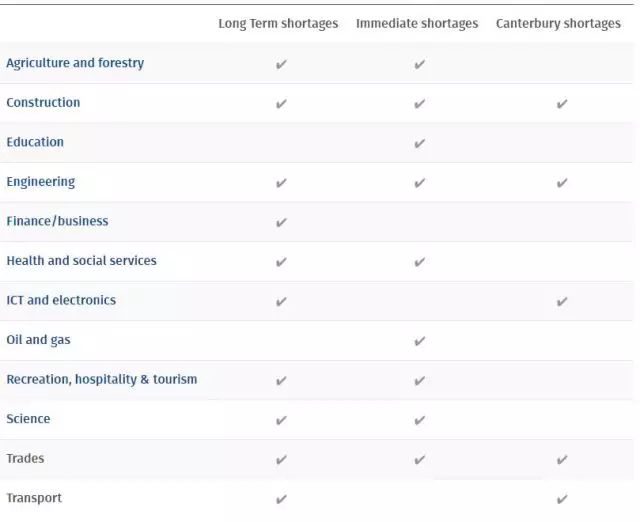Click the Long Term shortages column header

(x=278, y=24)
